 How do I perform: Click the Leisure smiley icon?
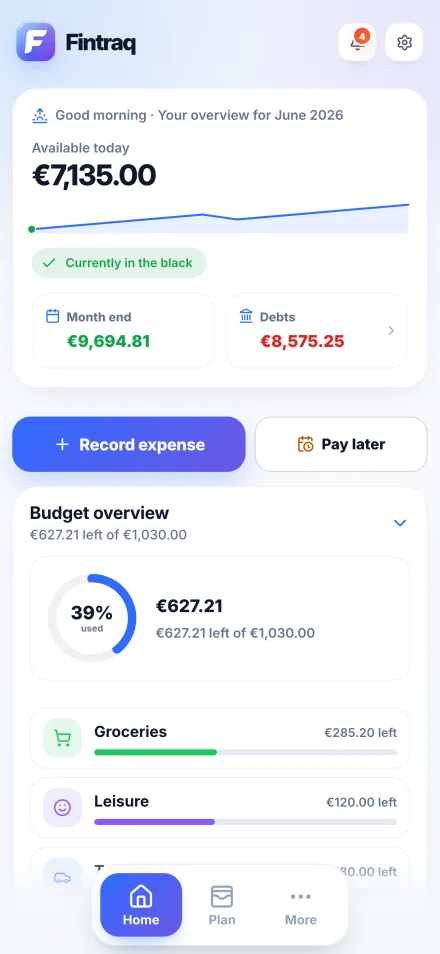click(62, 807)
